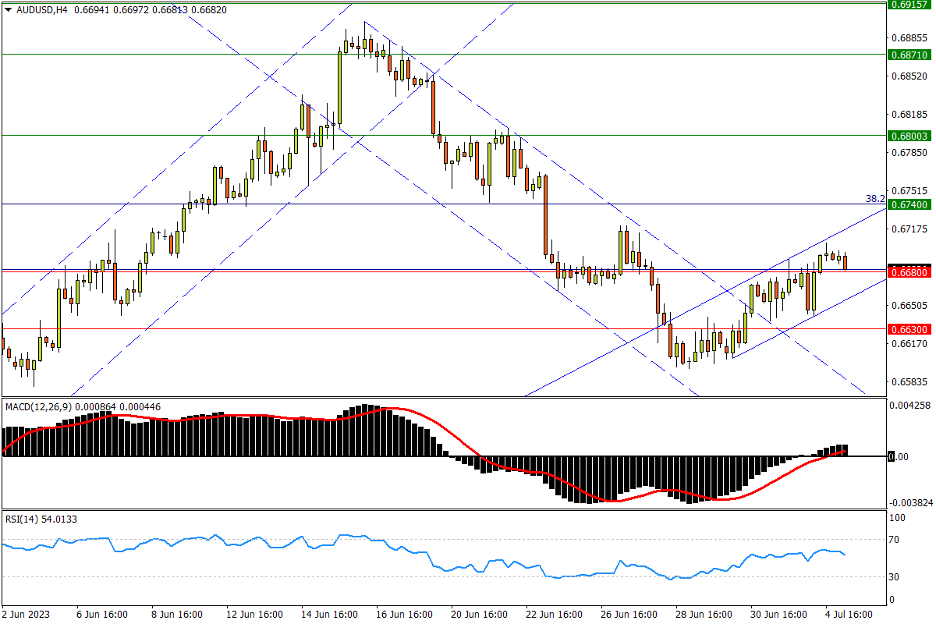This screenshot has width=936, height=624.
Task: Click the triangle arrow beside AUDUSD,H4
Action: point(8,9)
